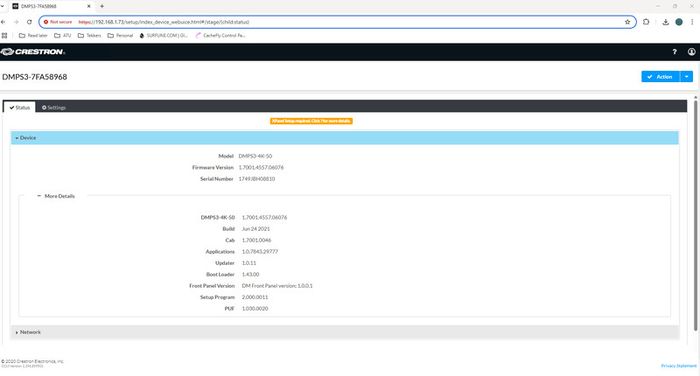Viewport: 700px width, 376px height.
Task: Click the DM Front Panel version text
Action: (277, 286)
